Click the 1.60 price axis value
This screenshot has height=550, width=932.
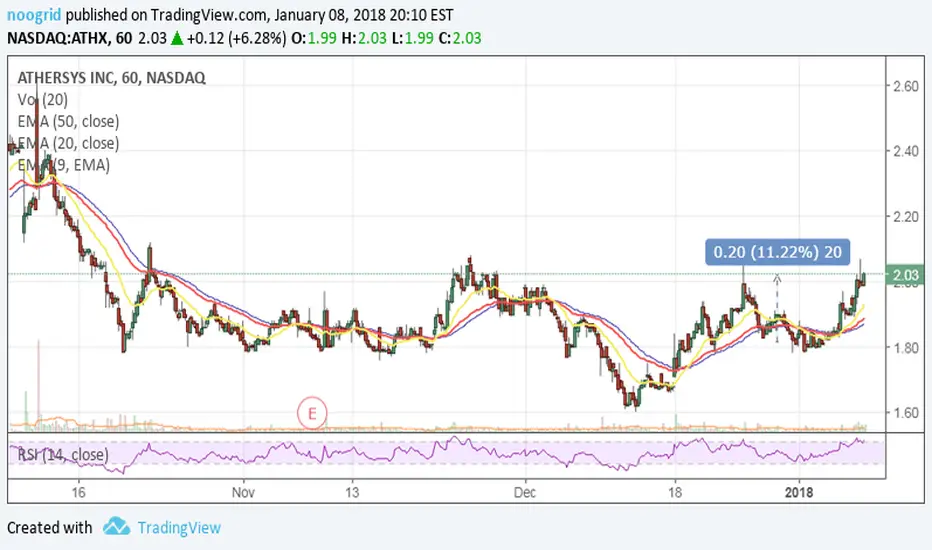tap(906, 413)
